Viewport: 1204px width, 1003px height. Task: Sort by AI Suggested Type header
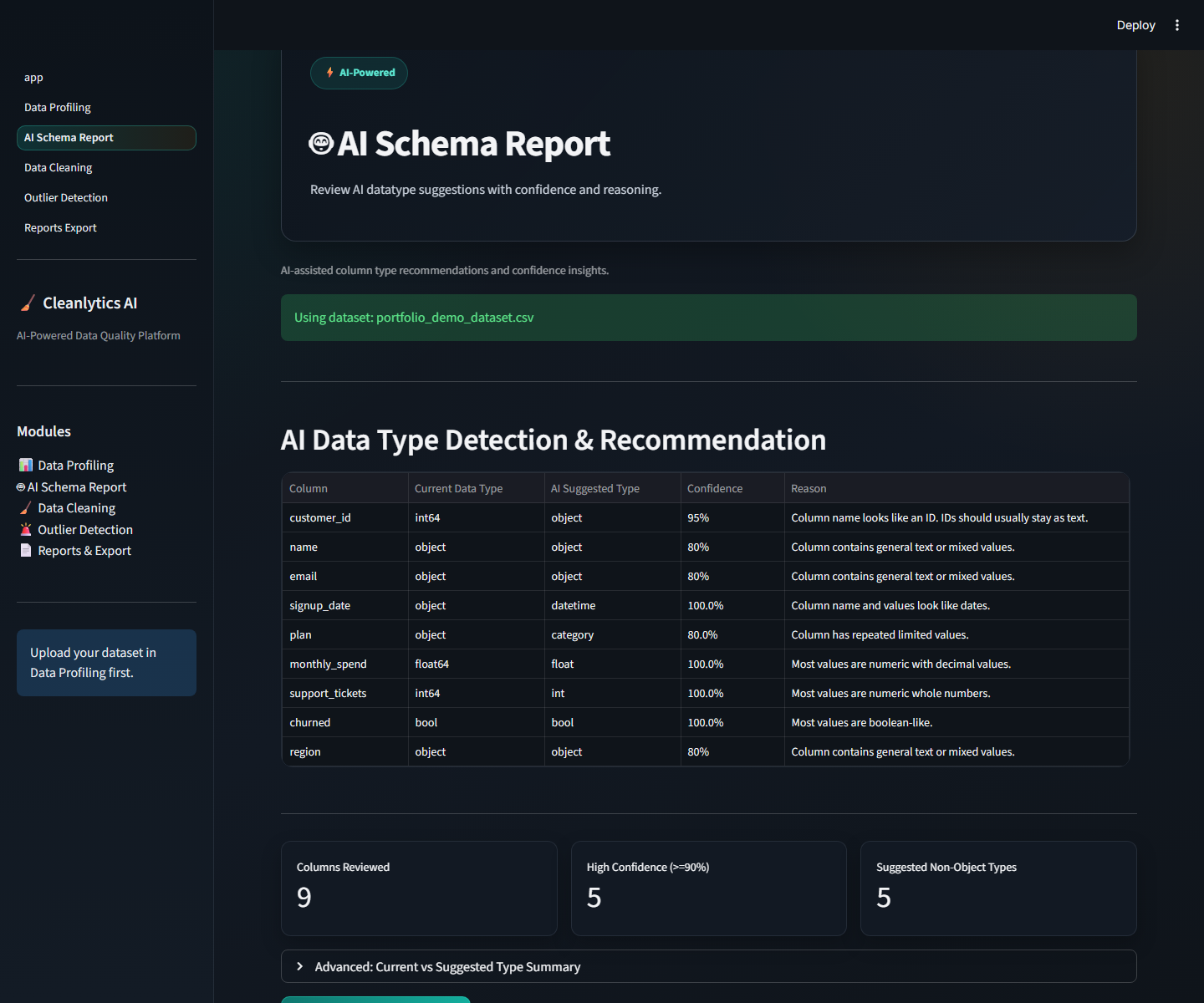613,488
